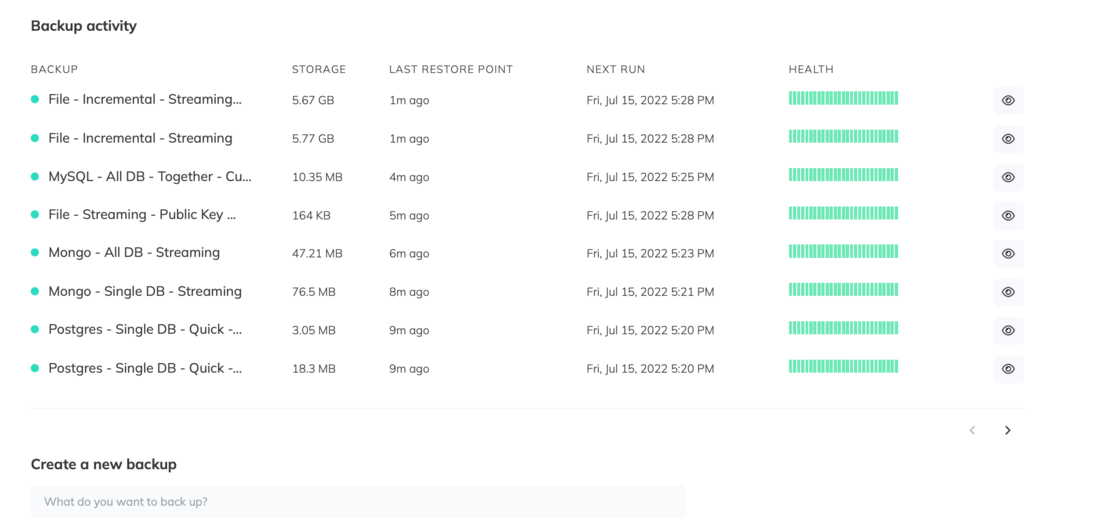Click health bar of Mongo Single DB Streaming
The width and height of the screenshot is (1120, 523).
[843, 290]
